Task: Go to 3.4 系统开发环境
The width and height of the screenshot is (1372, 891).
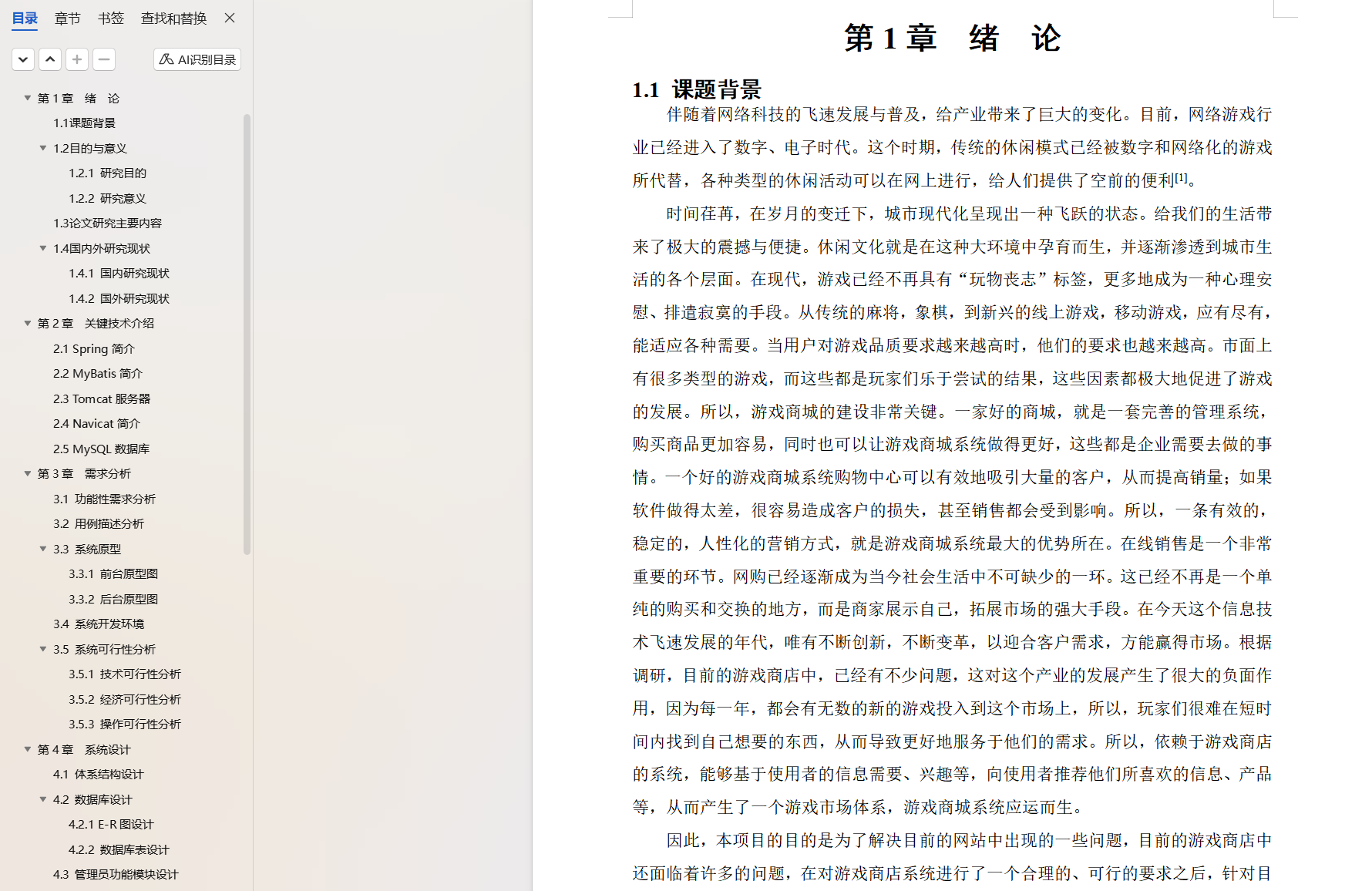Action: (x=98, y=624)
